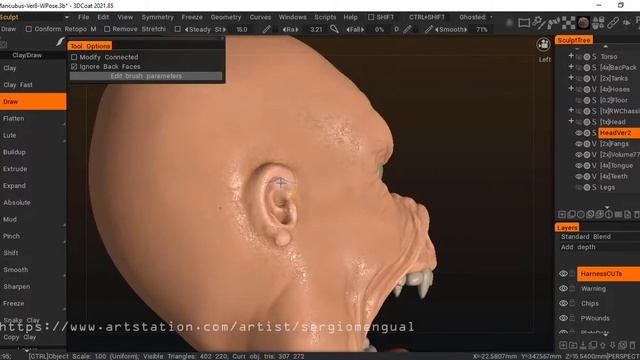The image size is (640, 360).
Task: Expand the [4x]Hoses tree node
Action: click(x=571, y=89)
